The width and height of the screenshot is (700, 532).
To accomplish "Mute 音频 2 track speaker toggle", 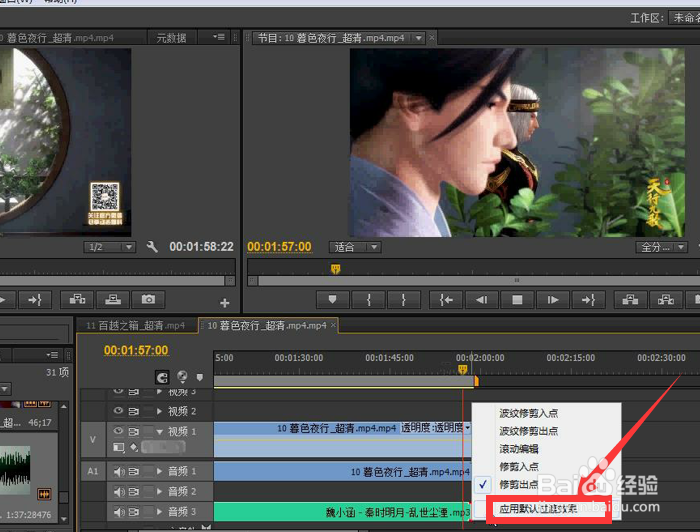I will click(119, 492).
